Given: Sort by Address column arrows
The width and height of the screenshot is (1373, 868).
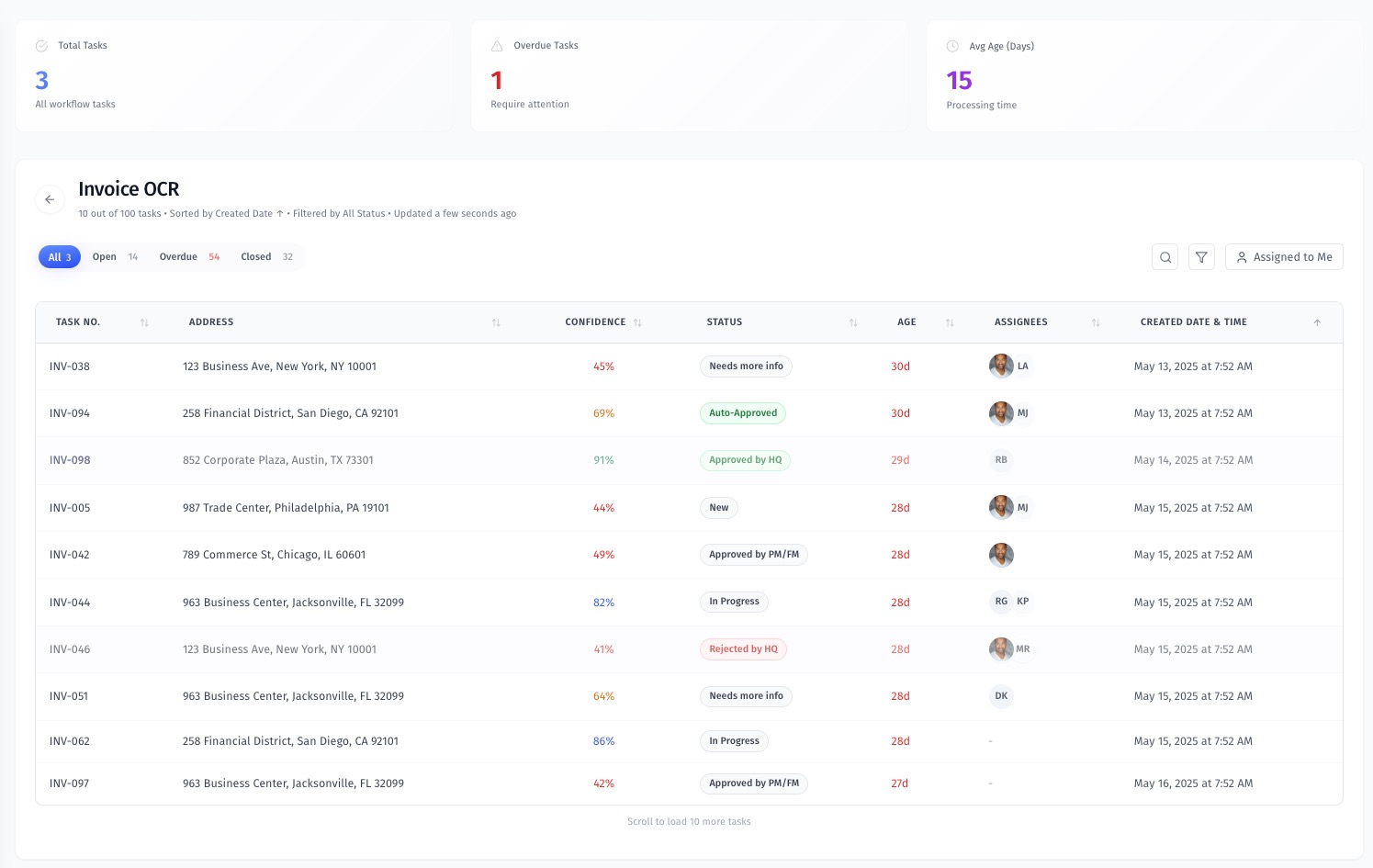Looking at the screenshot, I should [x=496, y=322].
